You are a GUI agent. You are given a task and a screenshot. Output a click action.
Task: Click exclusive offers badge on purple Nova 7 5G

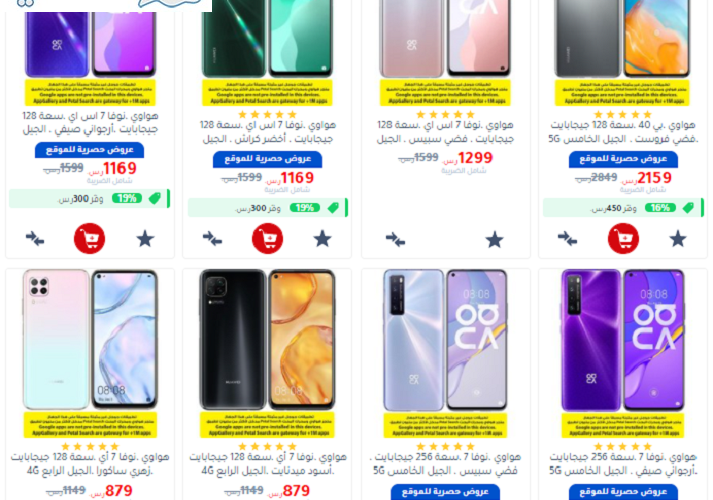(623, 492)
